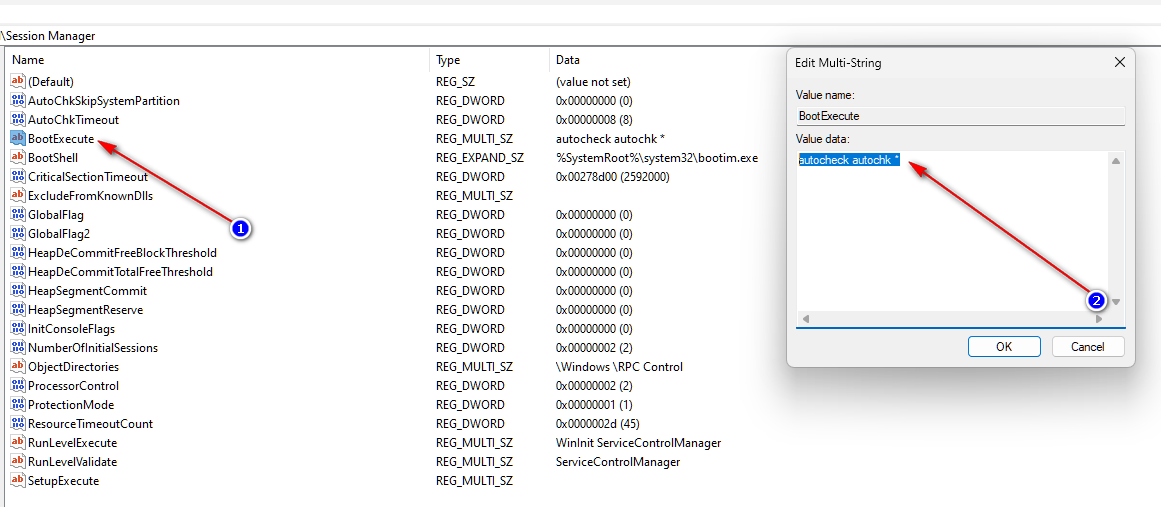Confirm the multi-string edit with OK
Screen dimensions: 1161x507
coord(1004,346)
